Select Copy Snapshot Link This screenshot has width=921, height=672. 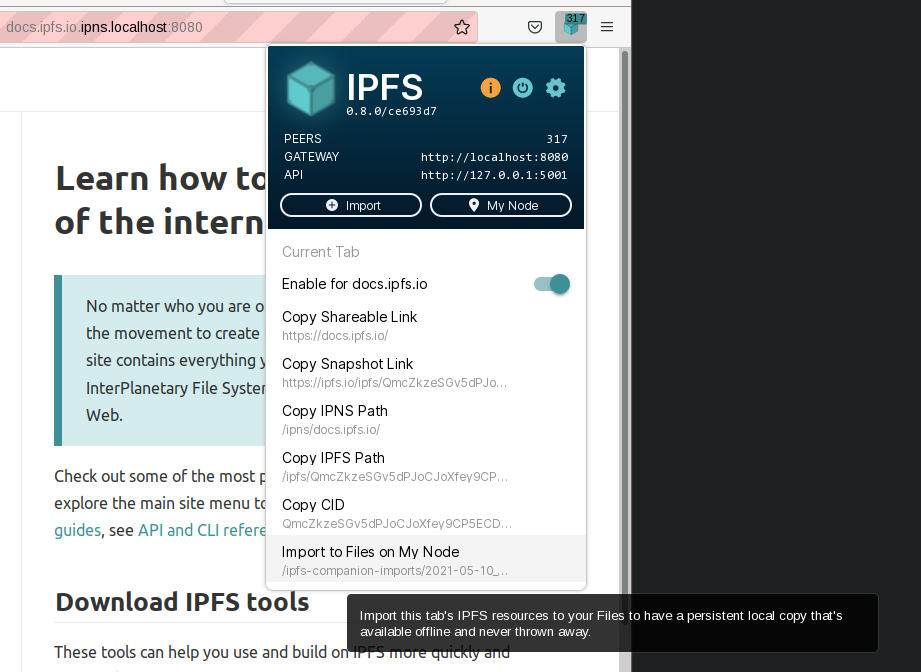pyautogui.click(x=426, y=372)
